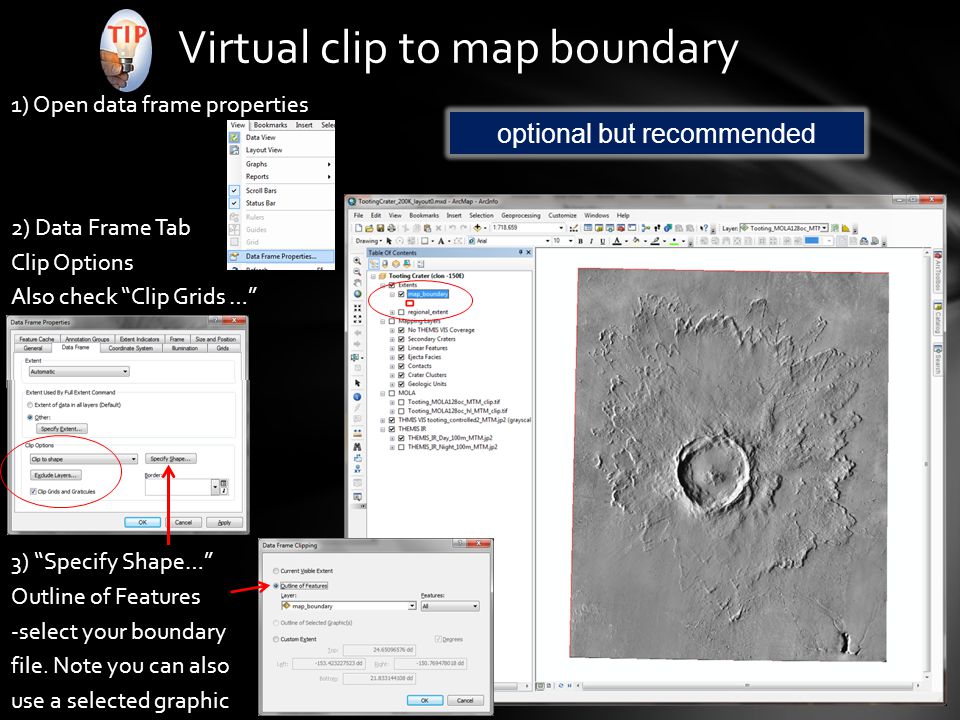This screenshot has width=960, height=720.
Task: Click the Select Elements pointer in Drawing toolbar
Action: click(x=389, y=241)
